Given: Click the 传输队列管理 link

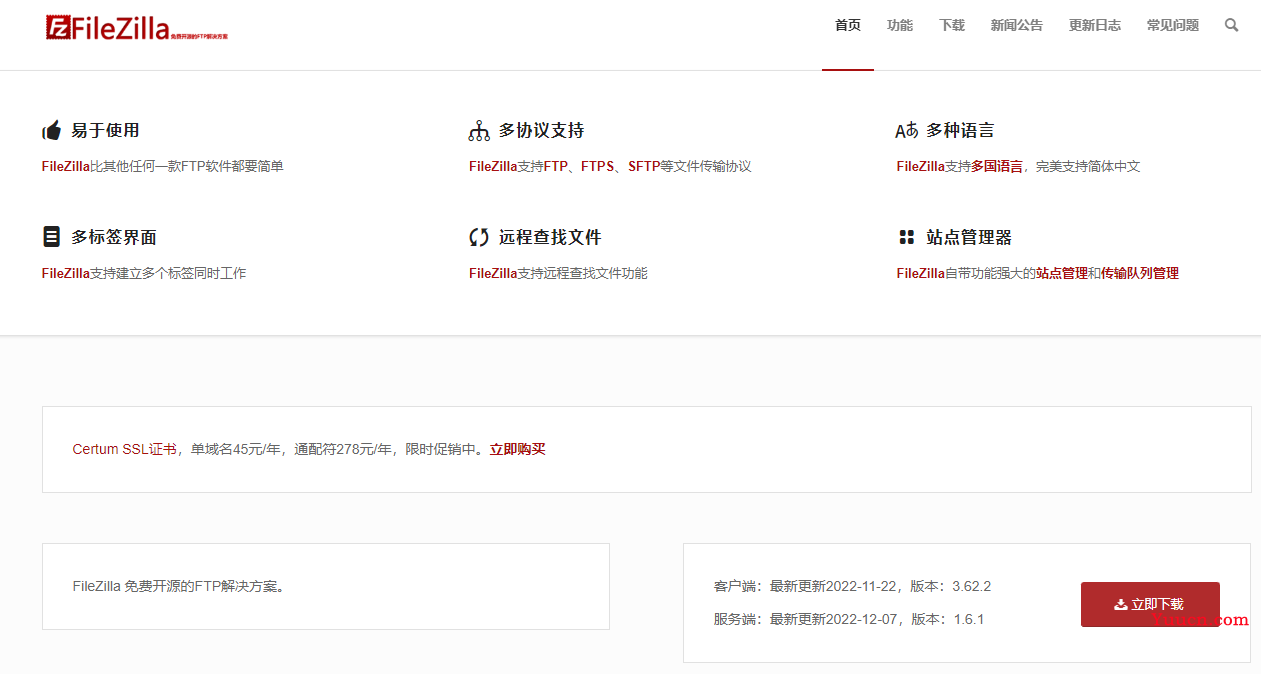Looking at the screenshot, I should pos(1140,273).
